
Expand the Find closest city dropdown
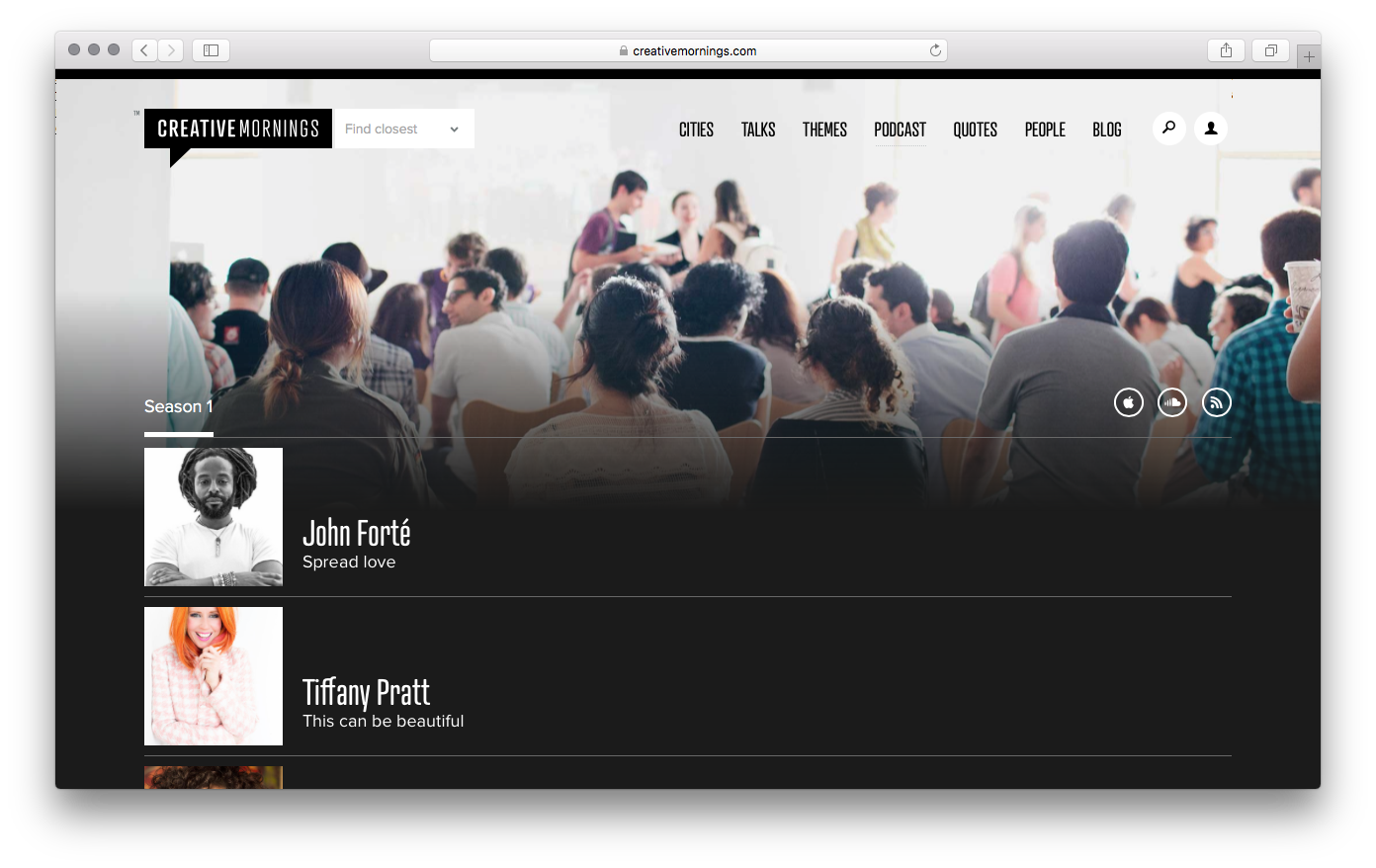404,129
